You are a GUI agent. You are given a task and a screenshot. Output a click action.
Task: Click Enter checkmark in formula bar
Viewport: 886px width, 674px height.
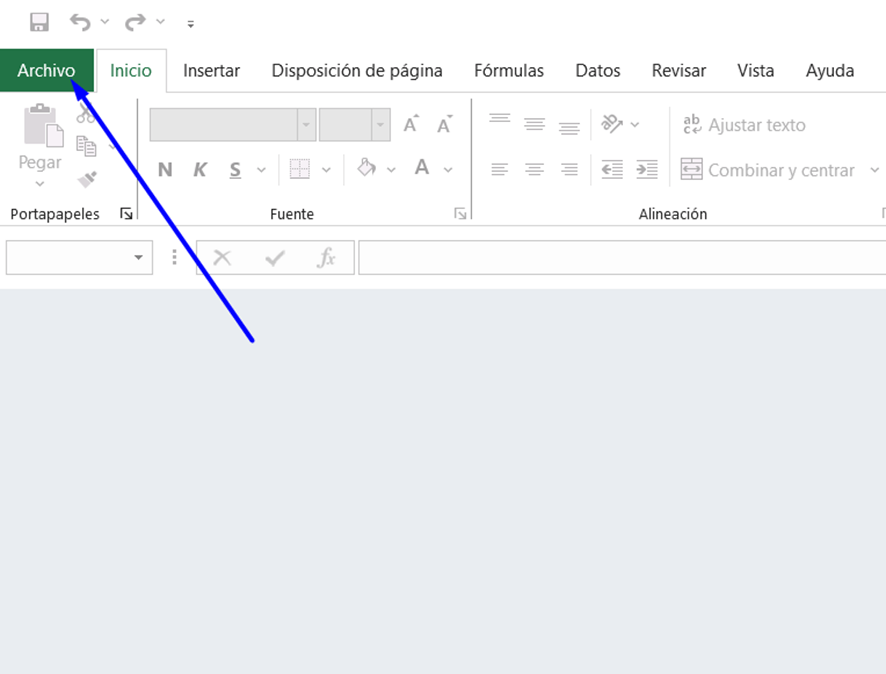(x=275, y=258)
